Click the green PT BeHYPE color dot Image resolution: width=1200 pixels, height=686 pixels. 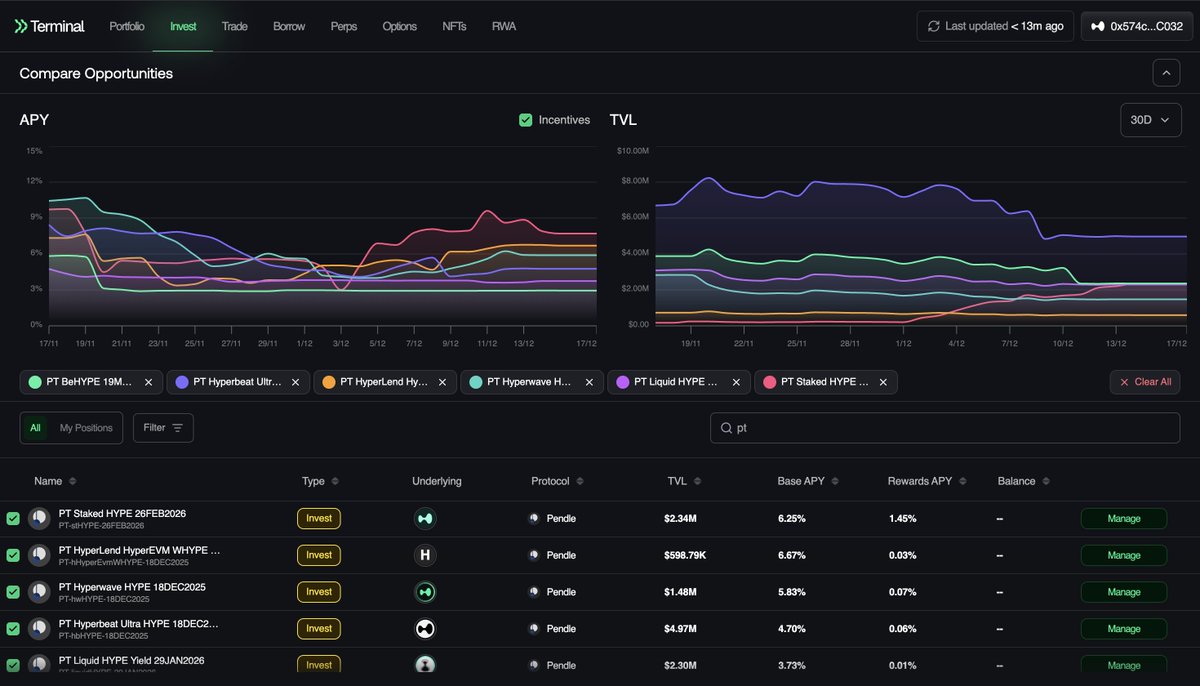pos(35,382)
